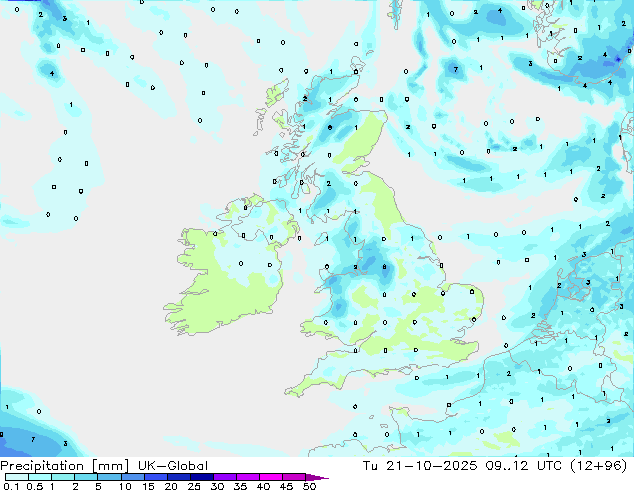The width and height of the screenshot is (634, 490).
Task: Click the legend label "10"
Action: 125,486
